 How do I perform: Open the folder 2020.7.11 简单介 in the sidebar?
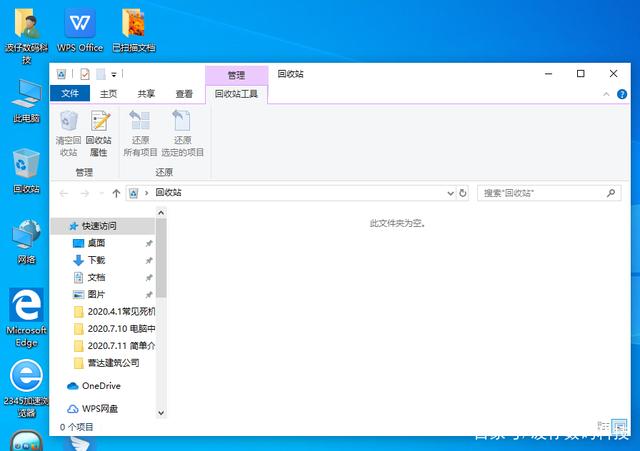coord(114,346)
